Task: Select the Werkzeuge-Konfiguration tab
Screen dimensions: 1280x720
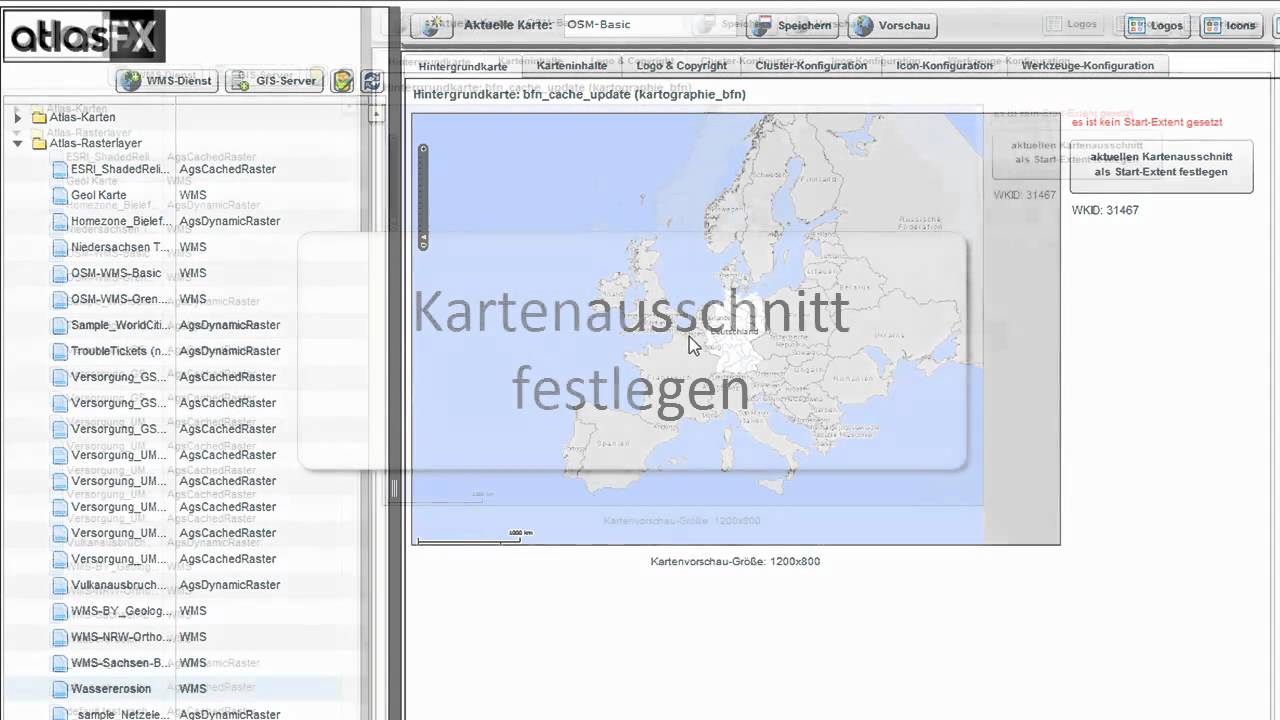Action: pyautogui.click(x=1088, y=66)
